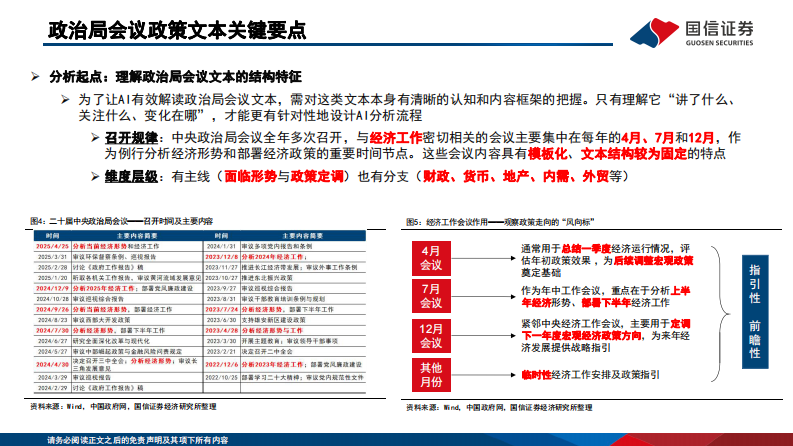
Task: Click the table date cell 2023/2/21
Action: click(x=221, y=351)
